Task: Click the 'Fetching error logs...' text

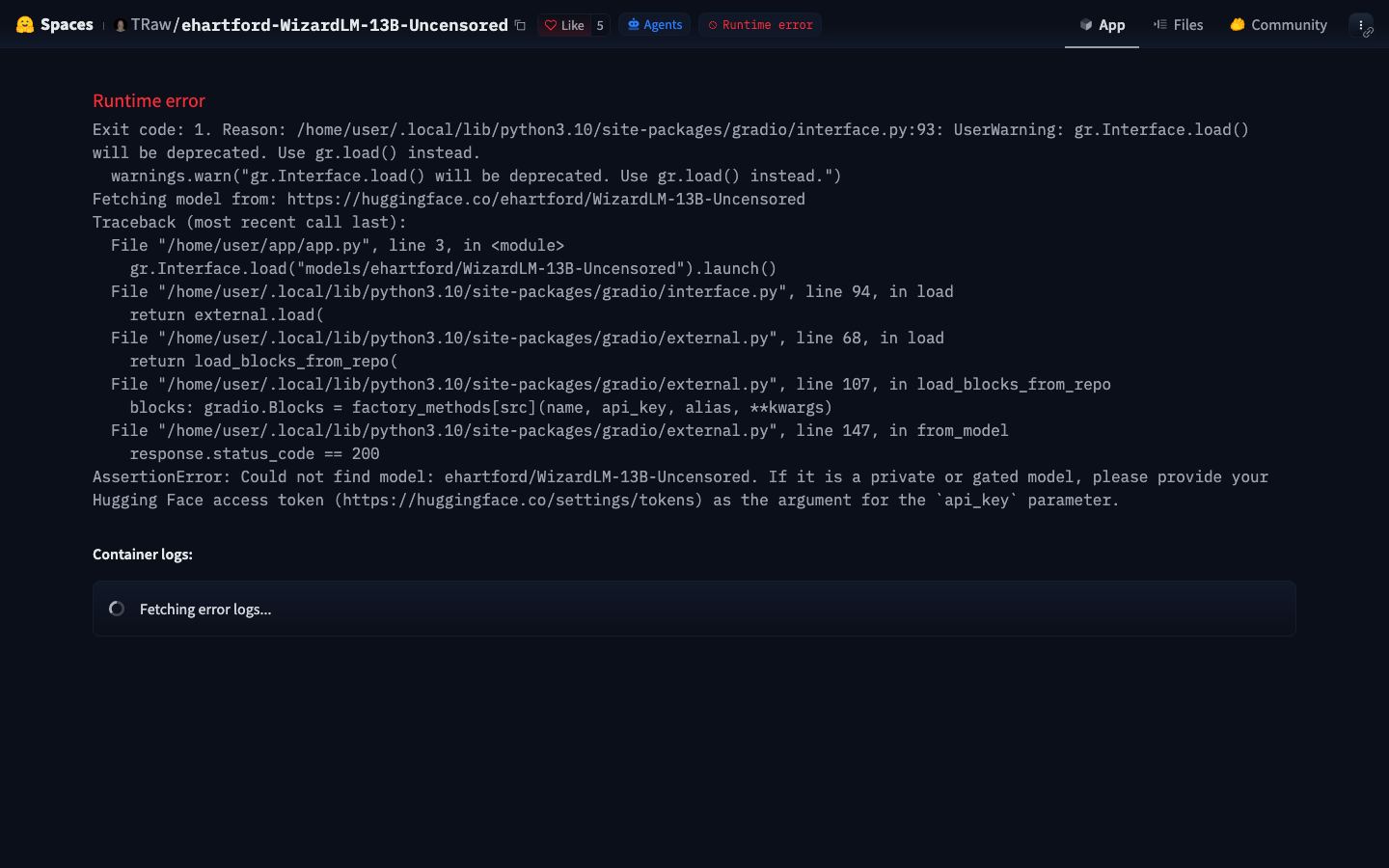Action: point(205,610)
